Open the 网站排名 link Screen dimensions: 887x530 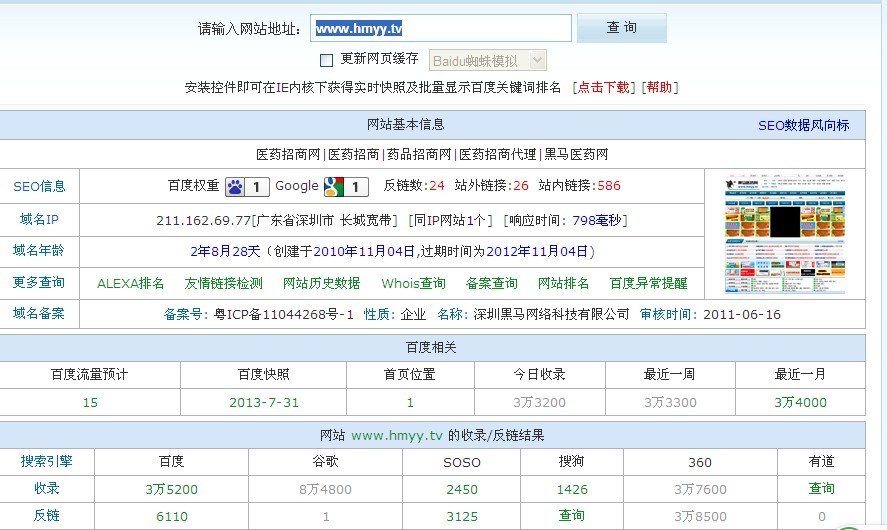(563, 283)
